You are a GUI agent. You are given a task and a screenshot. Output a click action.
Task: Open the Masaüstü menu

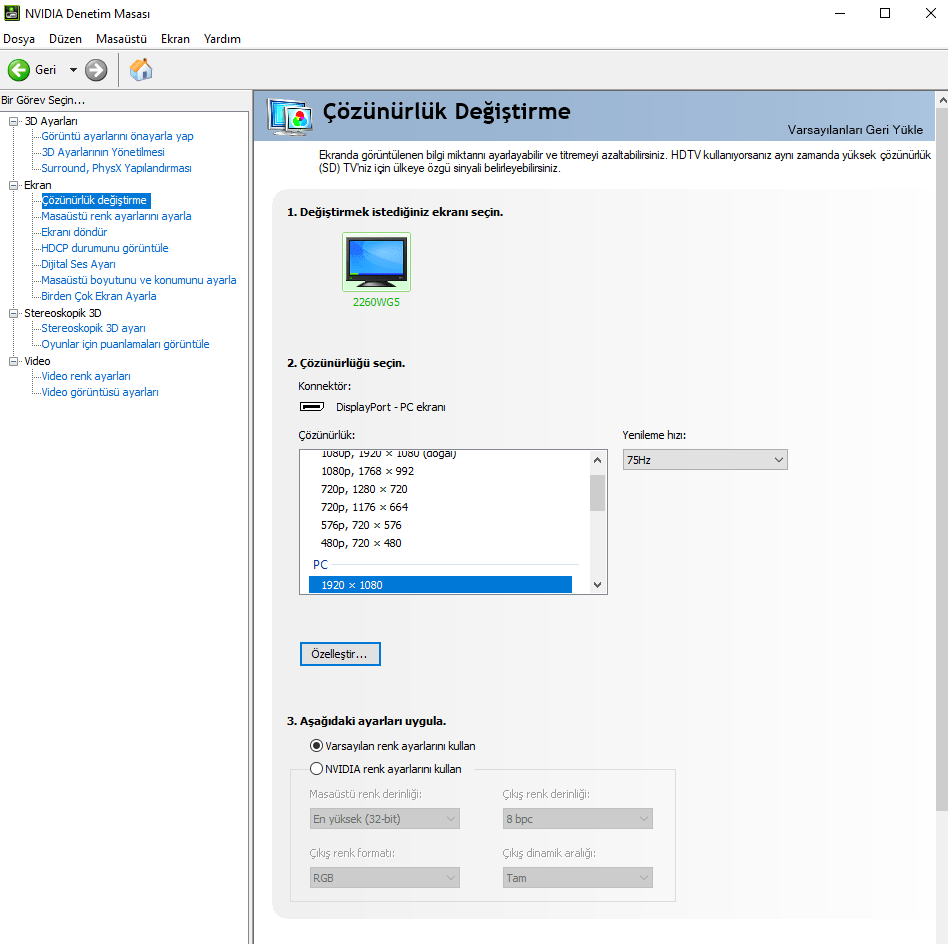(122, 39)
